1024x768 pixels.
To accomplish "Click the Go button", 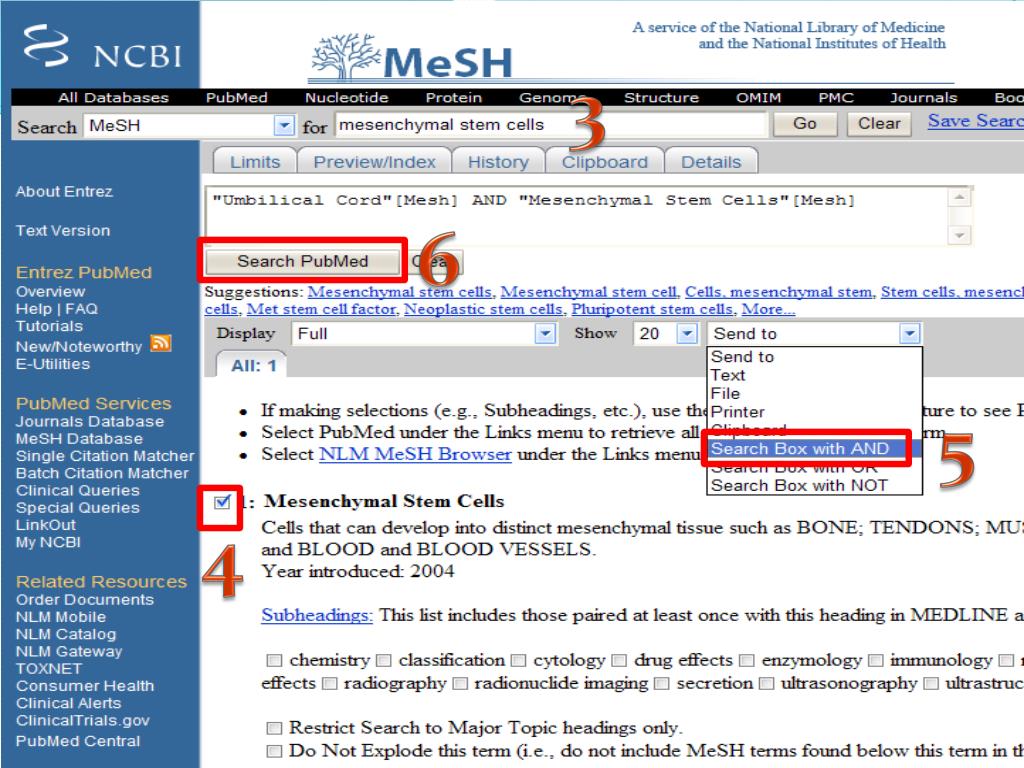I will (805, 123).
